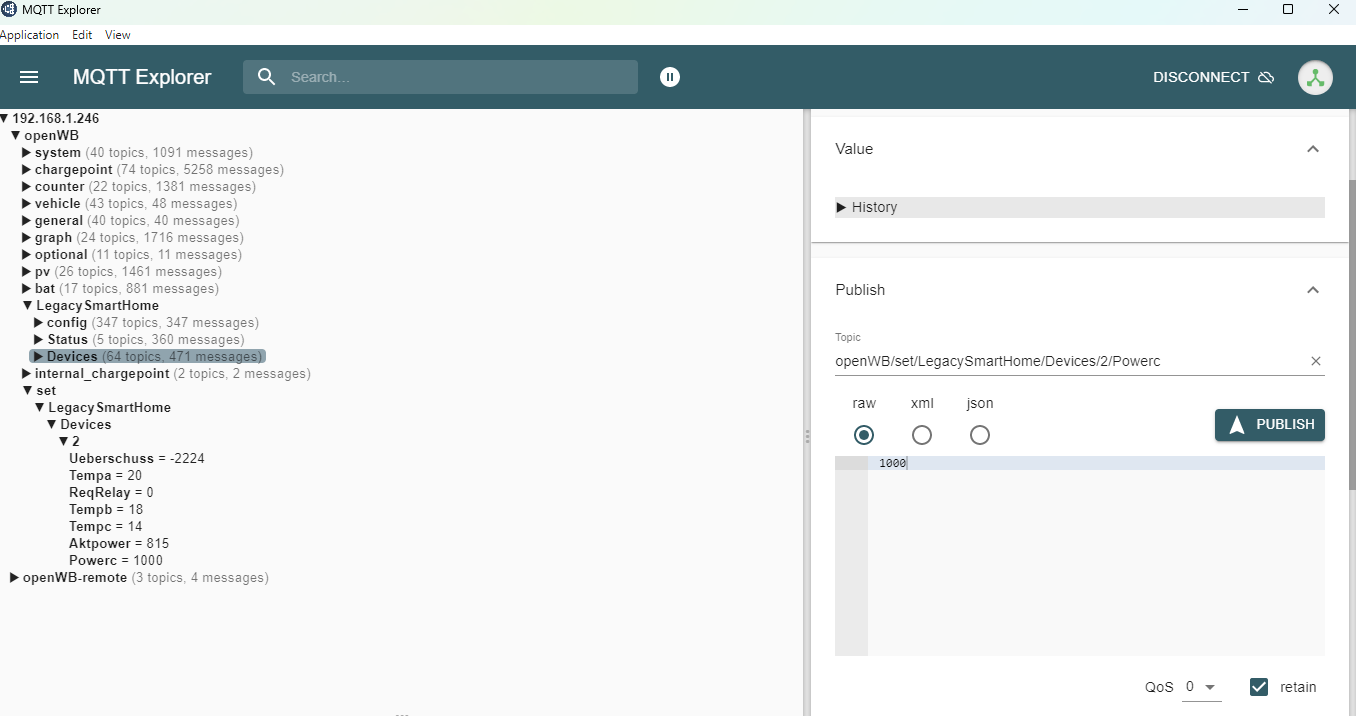The width and height of the screenshot is (1356, 716).
Task: Click the panel splitter handle between the panes
Action: coord(807,437)
